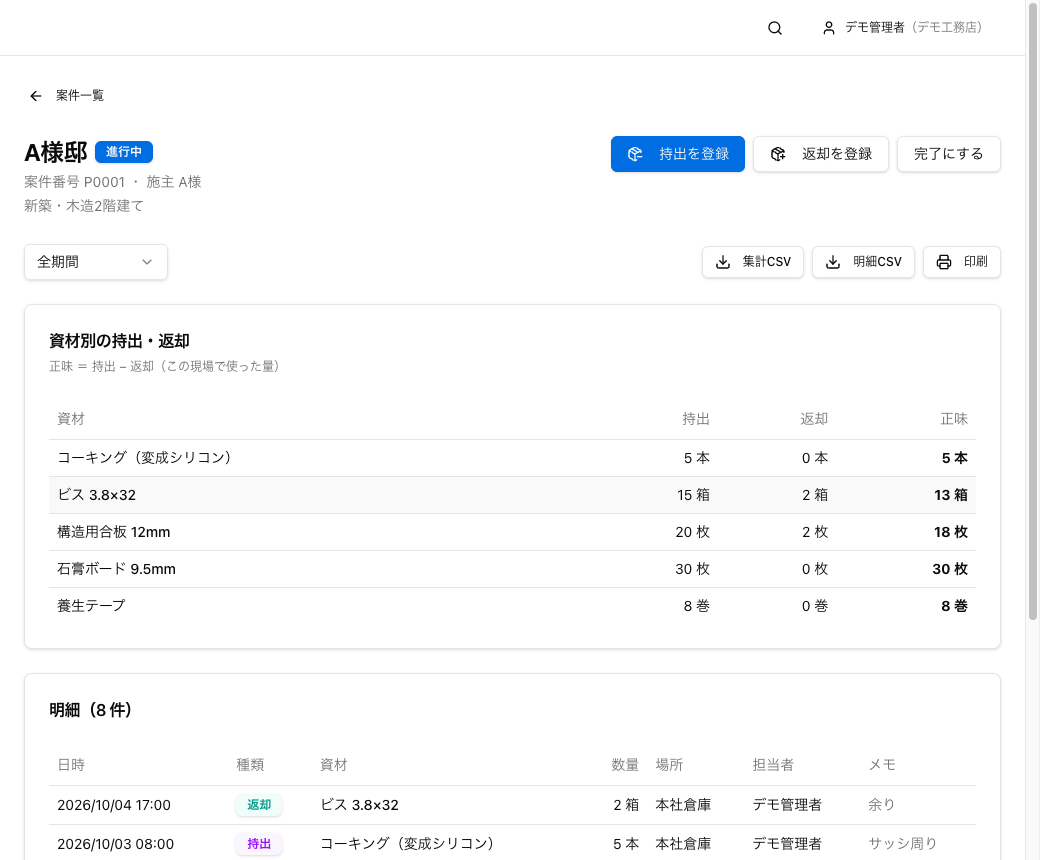
Task: Click the green 返却 tag
Action: coord(259,806)
